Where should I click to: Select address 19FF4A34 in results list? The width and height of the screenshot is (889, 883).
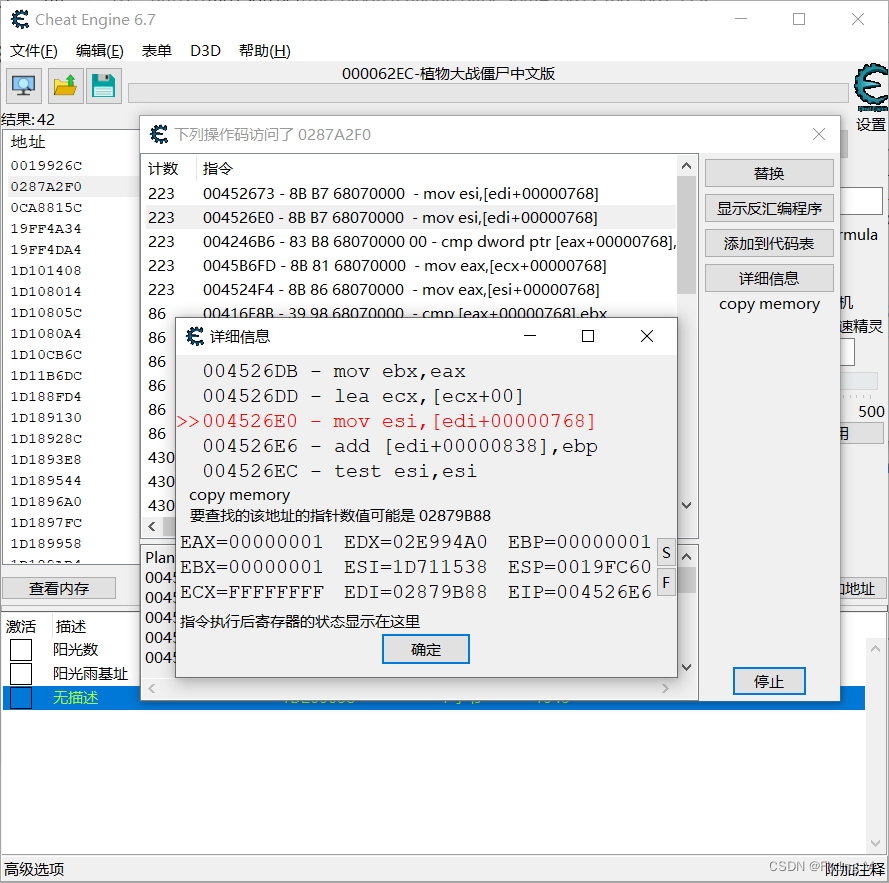tap(46, 229)
